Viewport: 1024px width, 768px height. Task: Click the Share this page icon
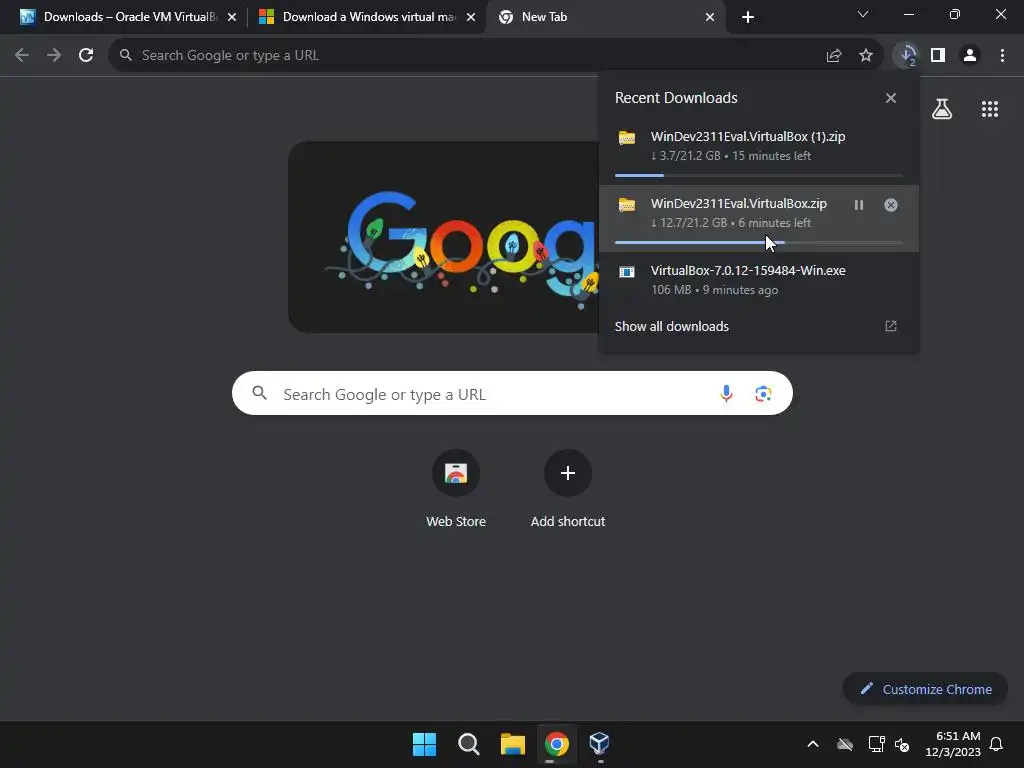click(x=834, y=56)
